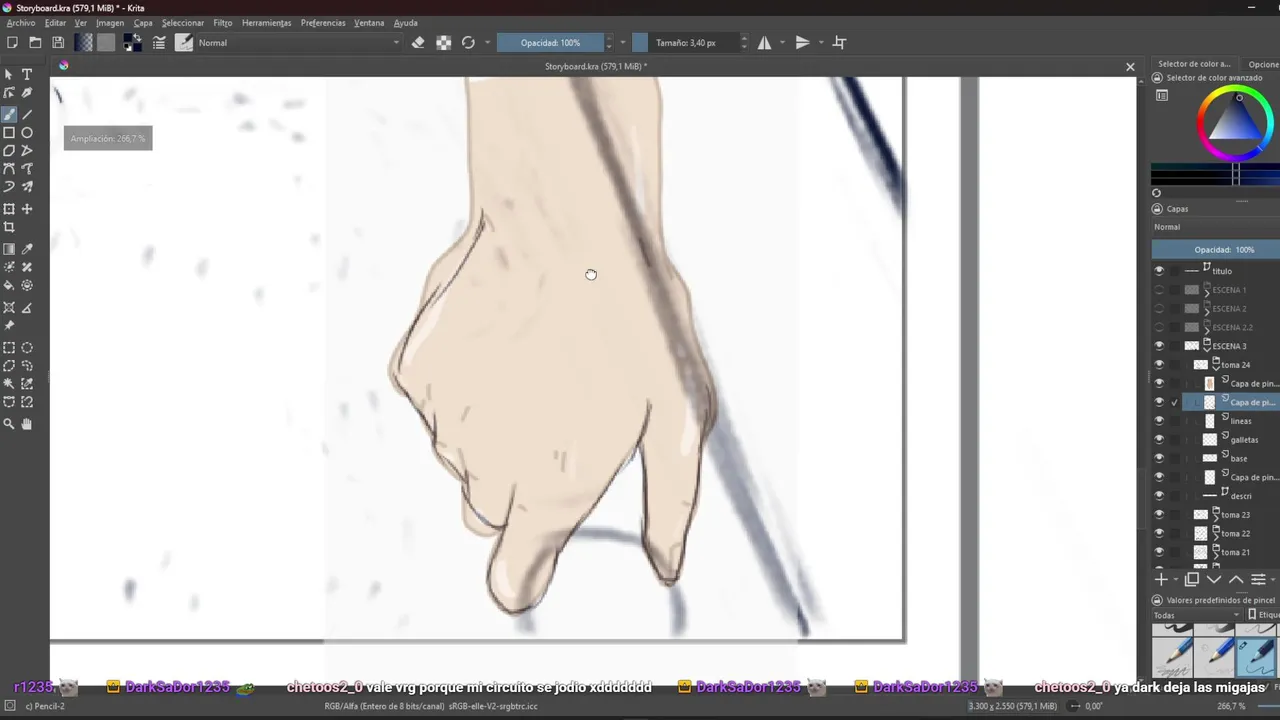Hide the lineas layer
1280x720 pixels.
point(1159,421)
